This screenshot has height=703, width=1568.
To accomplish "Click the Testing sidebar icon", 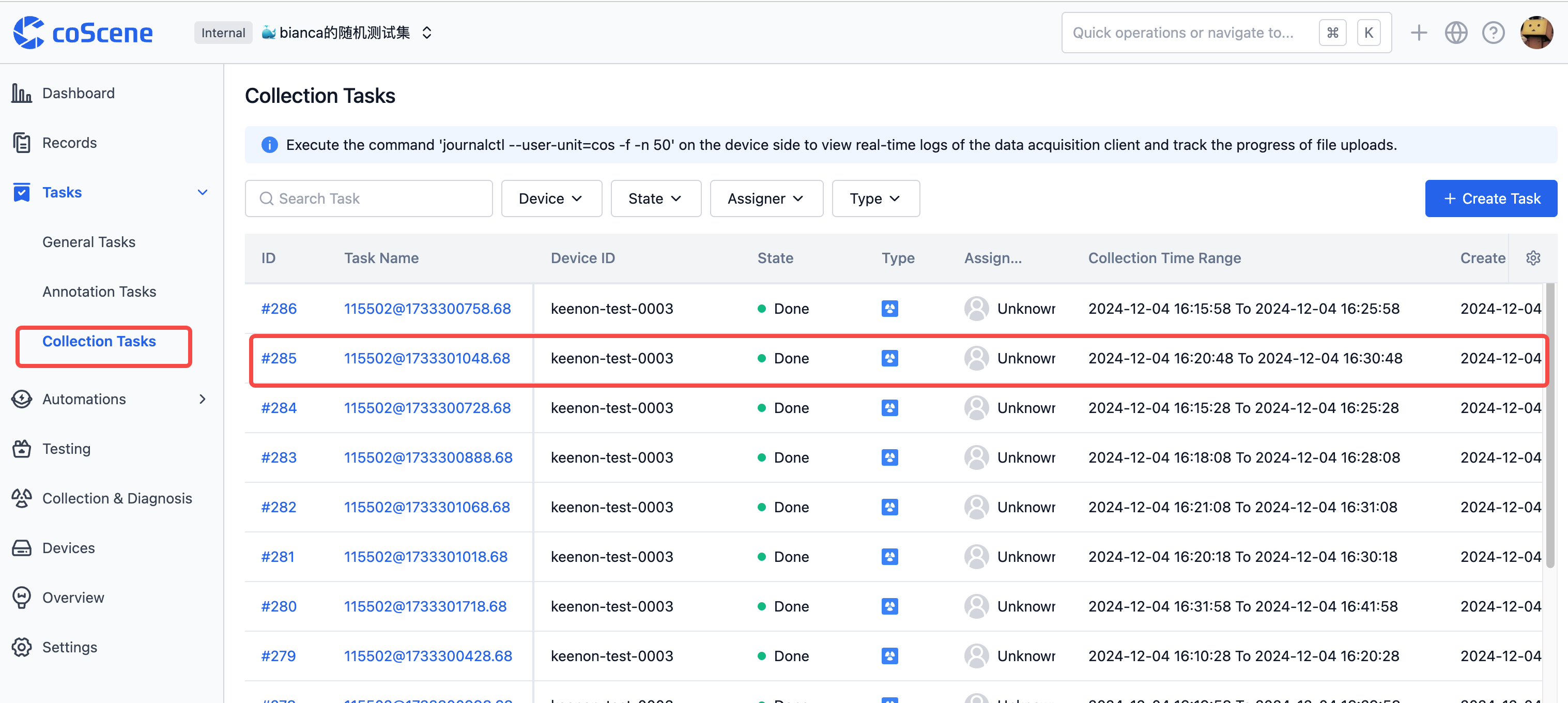I will [x=22, y=449].
